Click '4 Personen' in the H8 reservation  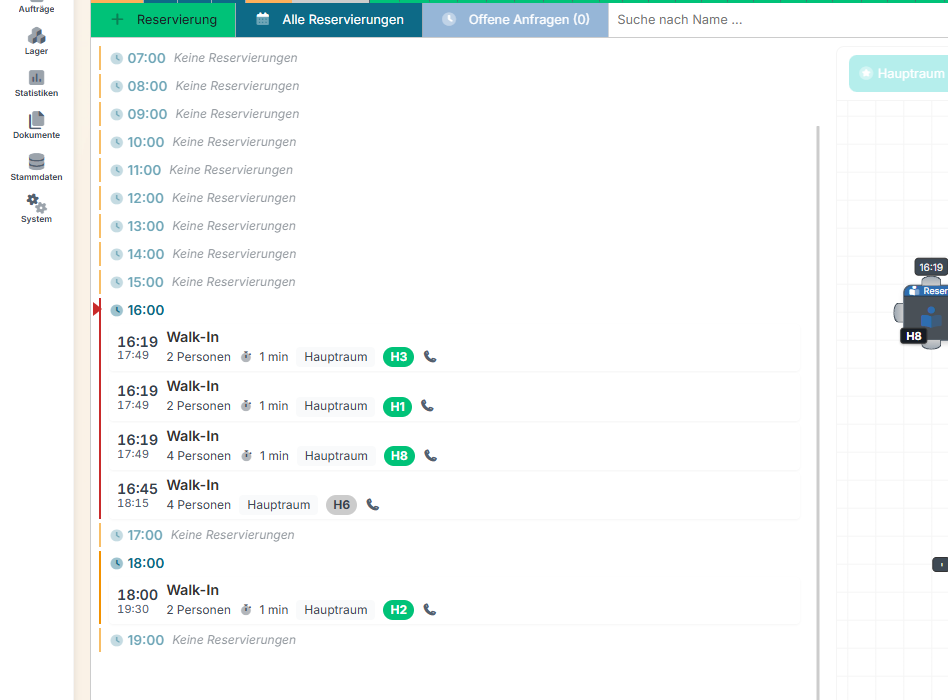tap(199, 456)
